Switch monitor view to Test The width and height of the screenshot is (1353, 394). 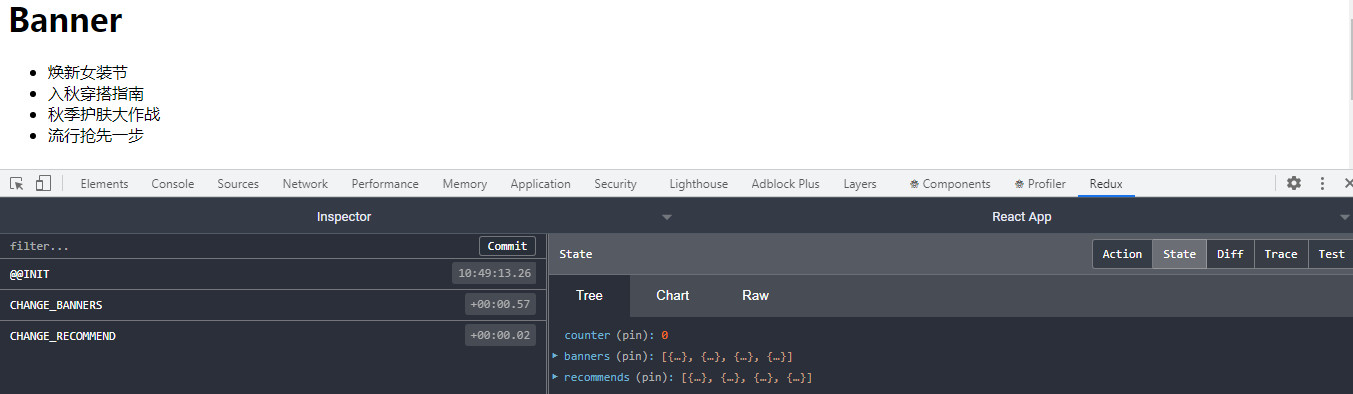[1331, 254]
